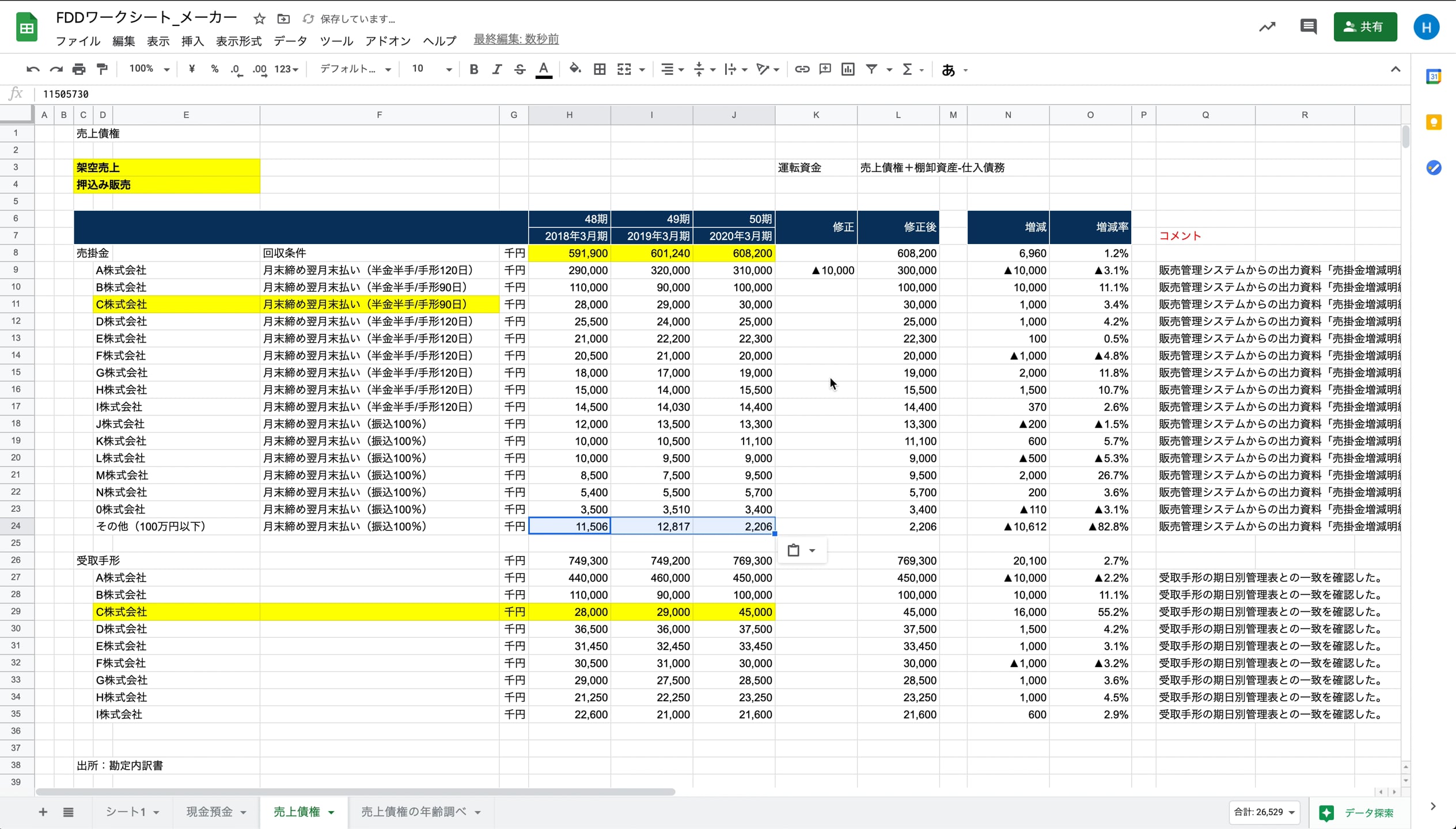Open the functions (Σ) menu

click(x=910, y=69)
